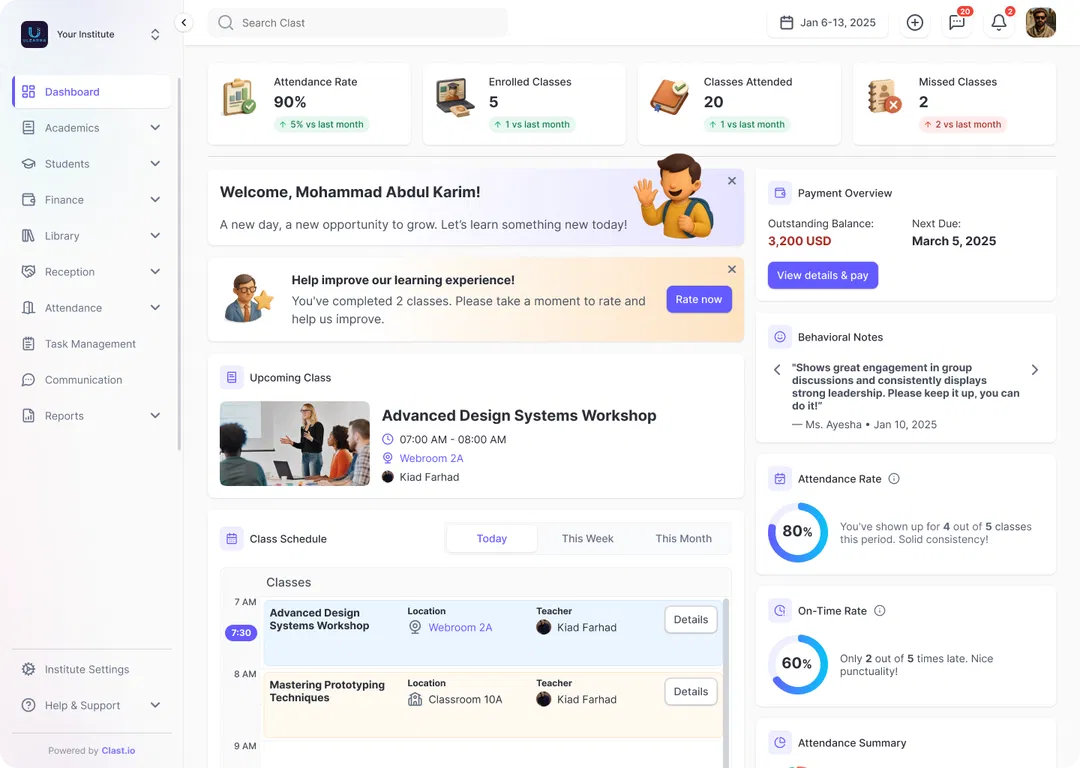Click the On-Time Rate info icon
Viewport: 1080px width, 768px height.
[880, 611]
